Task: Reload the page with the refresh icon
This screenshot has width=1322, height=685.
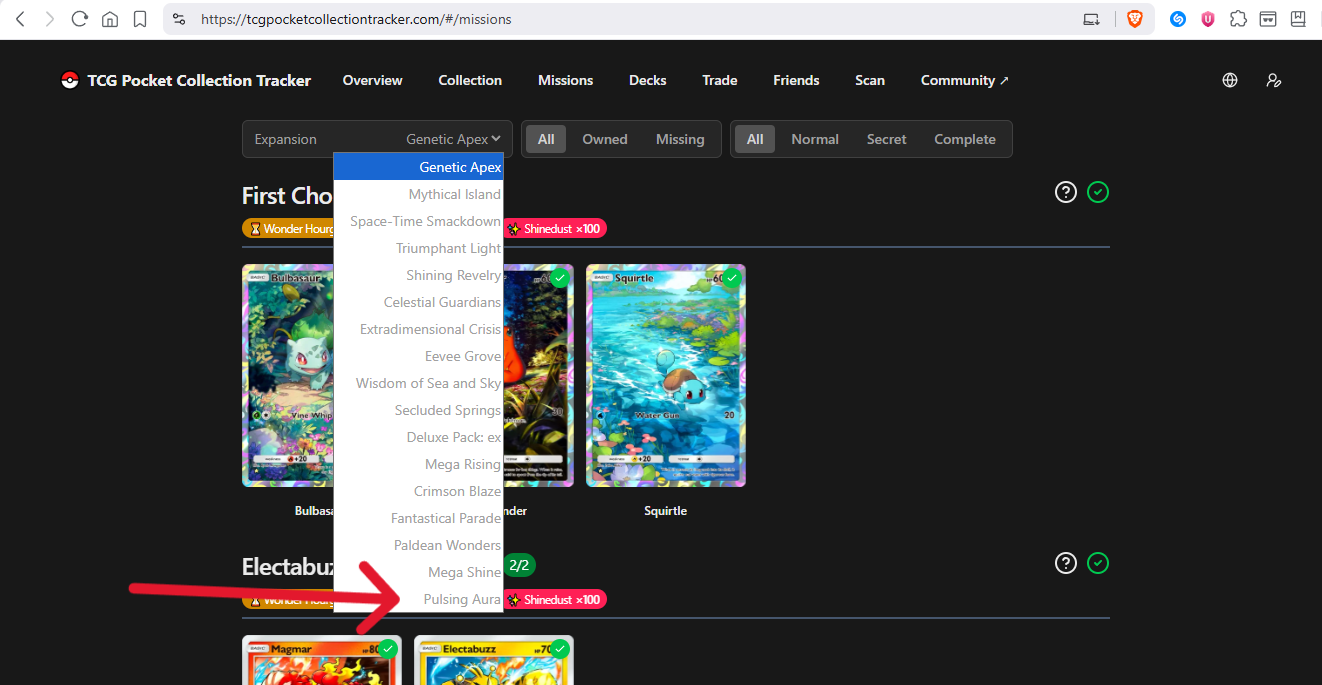Action: point(80,19)
